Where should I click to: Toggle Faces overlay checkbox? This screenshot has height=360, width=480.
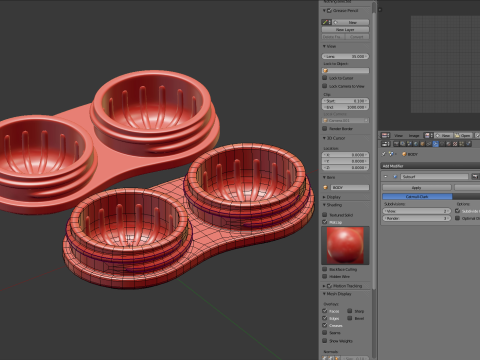pos(325,311)
